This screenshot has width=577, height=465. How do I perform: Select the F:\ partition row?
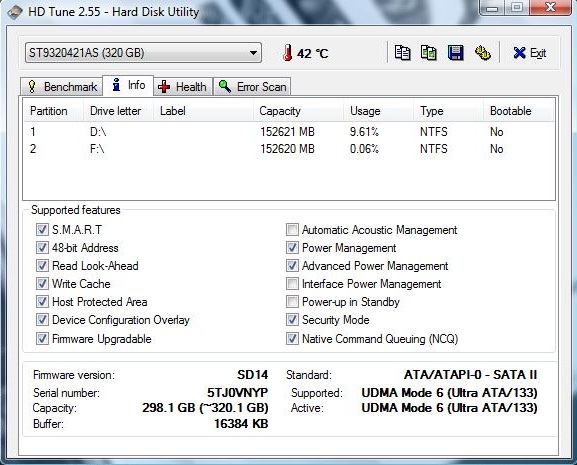click(x=289, y=149)
